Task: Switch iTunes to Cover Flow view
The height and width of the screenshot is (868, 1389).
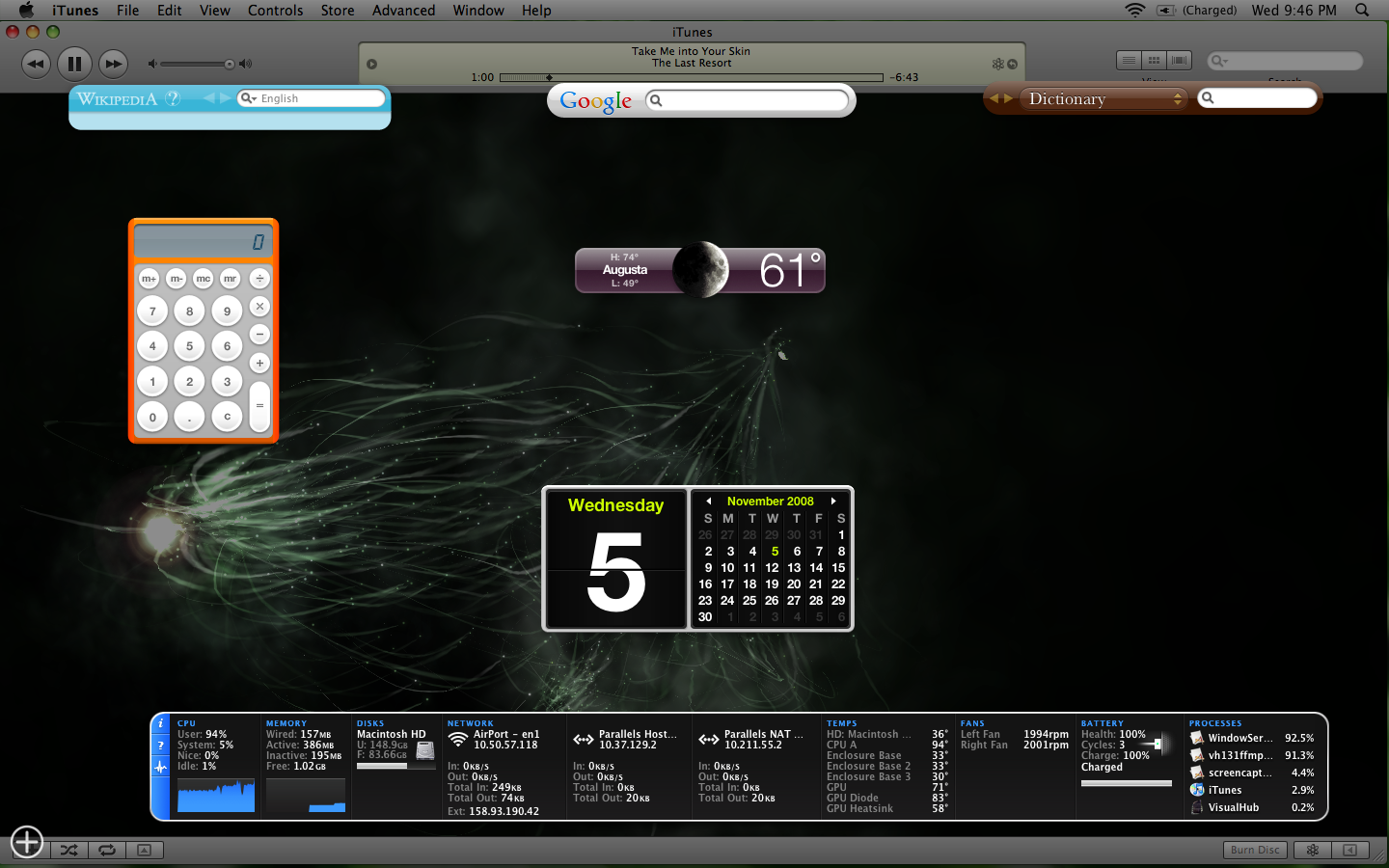Action: pos(1179,61)
